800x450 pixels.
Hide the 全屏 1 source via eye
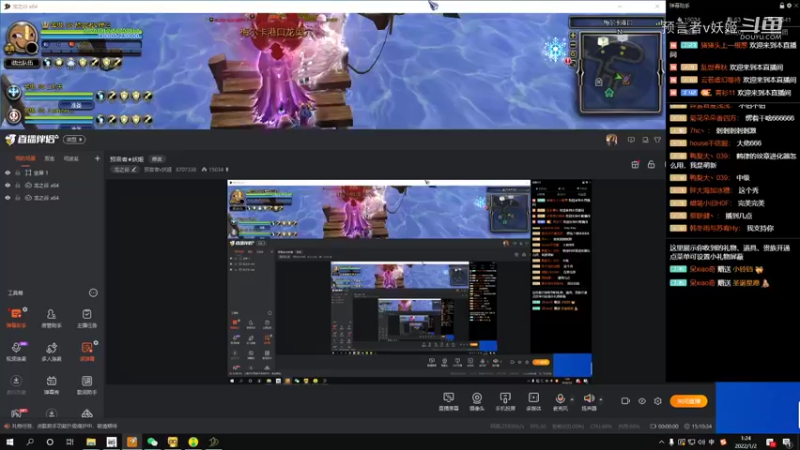tap(7, 173)
